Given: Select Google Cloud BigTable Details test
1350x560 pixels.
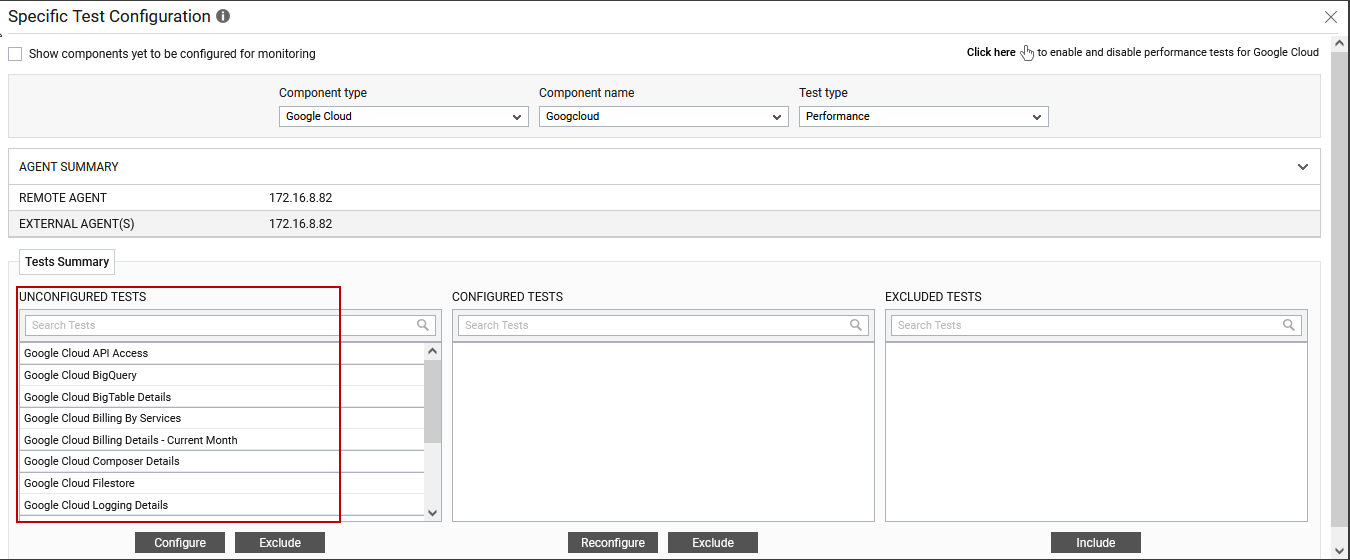Looking at the screenshot, I should click(222, 397).
